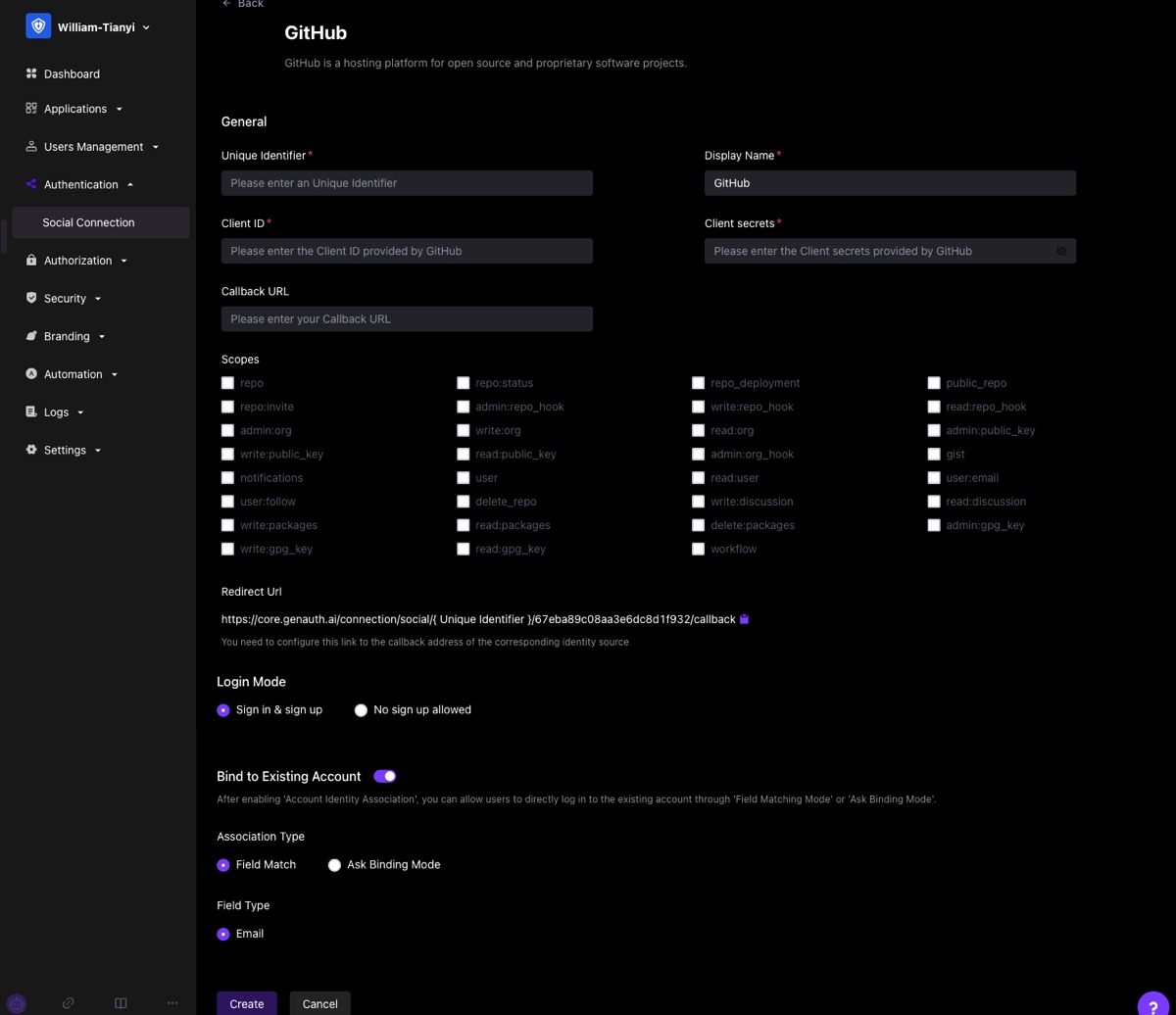
Task: Click the Authorization lock icon
Action: click(x=31, y=261)
